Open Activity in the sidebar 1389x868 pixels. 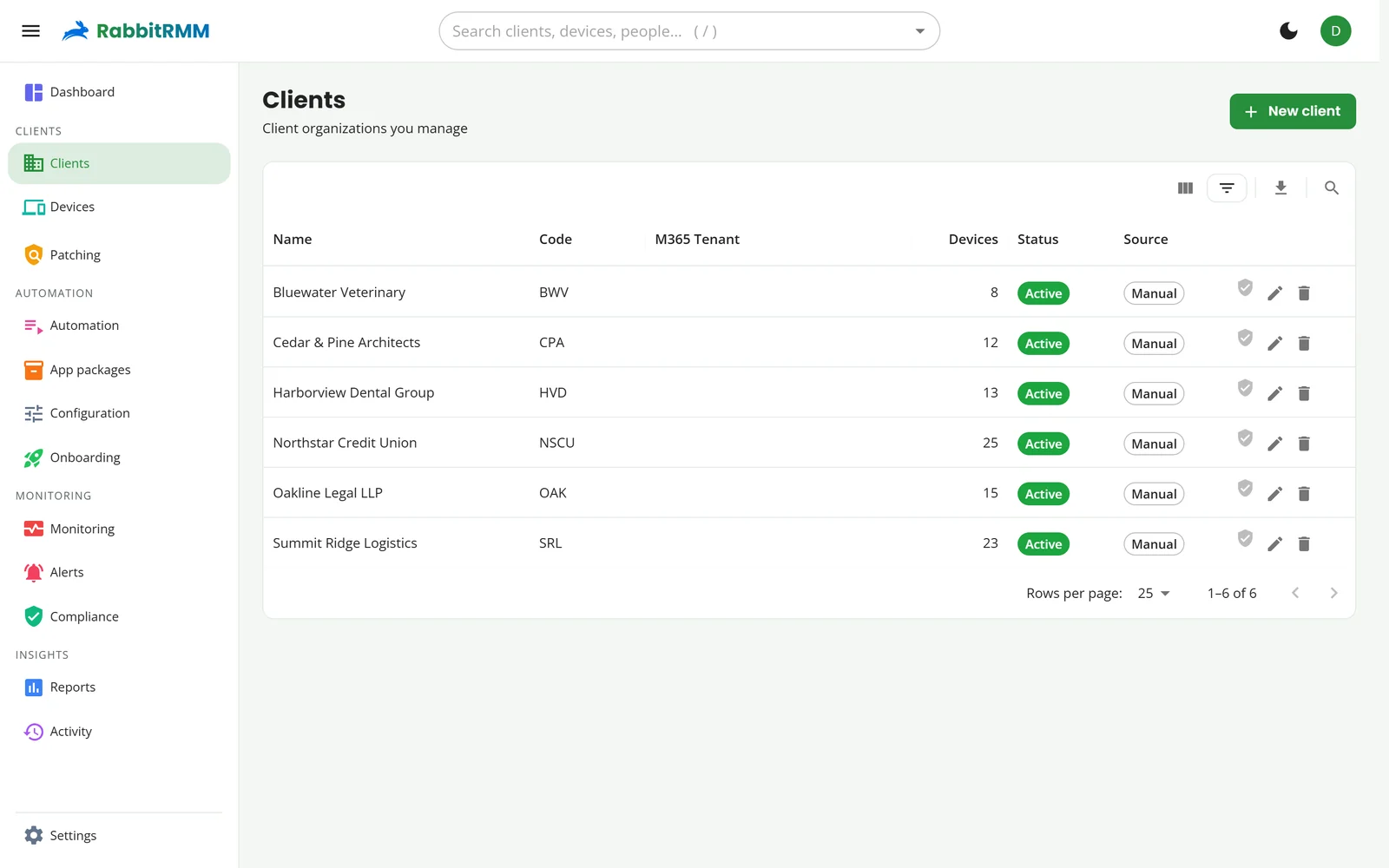pyautogui.click(x=119, y=732)
